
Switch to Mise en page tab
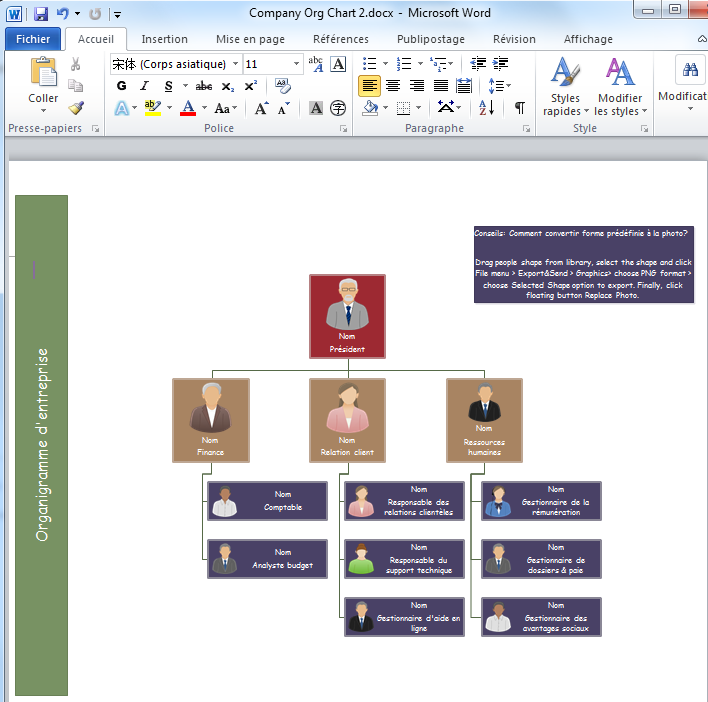(250, 39)
